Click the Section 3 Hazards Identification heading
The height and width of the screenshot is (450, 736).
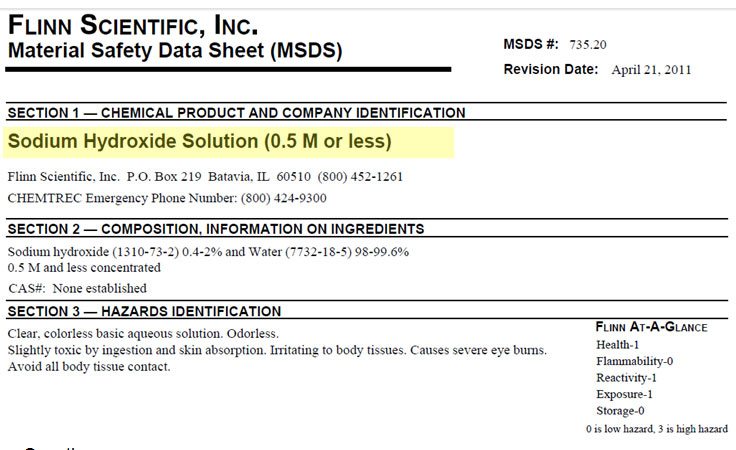click(144, 311)
